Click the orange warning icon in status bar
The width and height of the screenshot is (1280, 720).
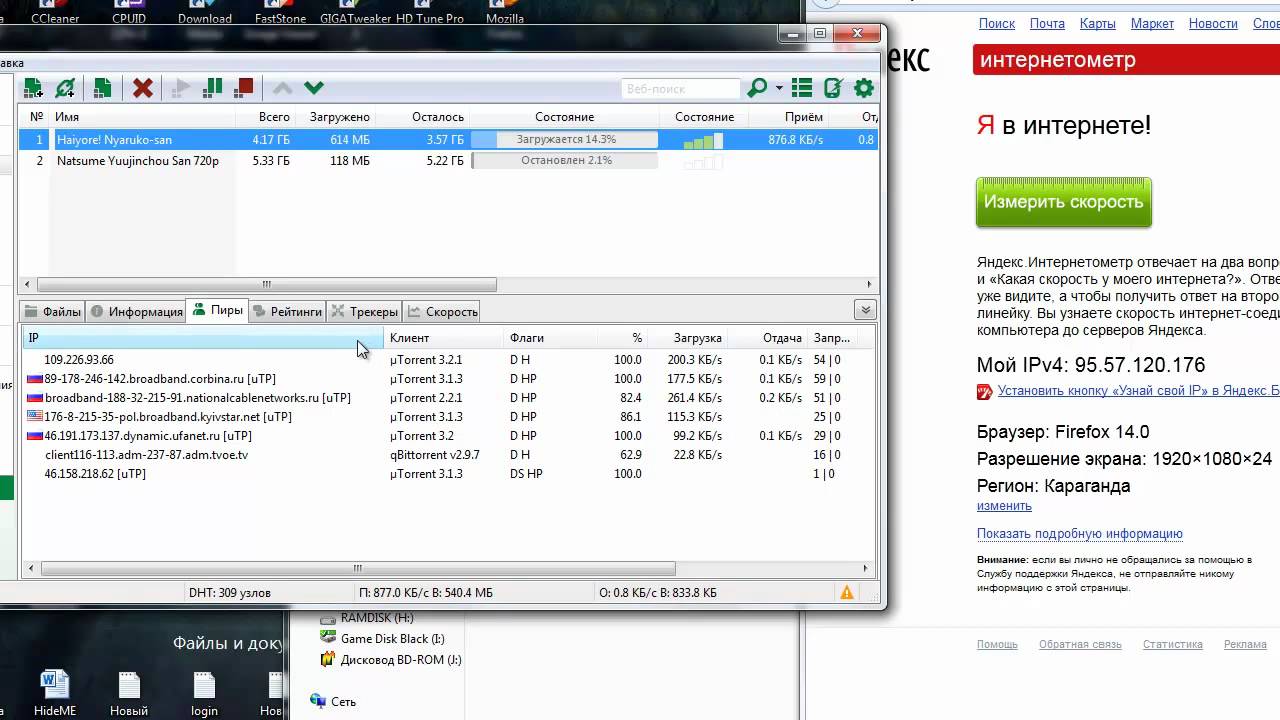click(847, 592)
